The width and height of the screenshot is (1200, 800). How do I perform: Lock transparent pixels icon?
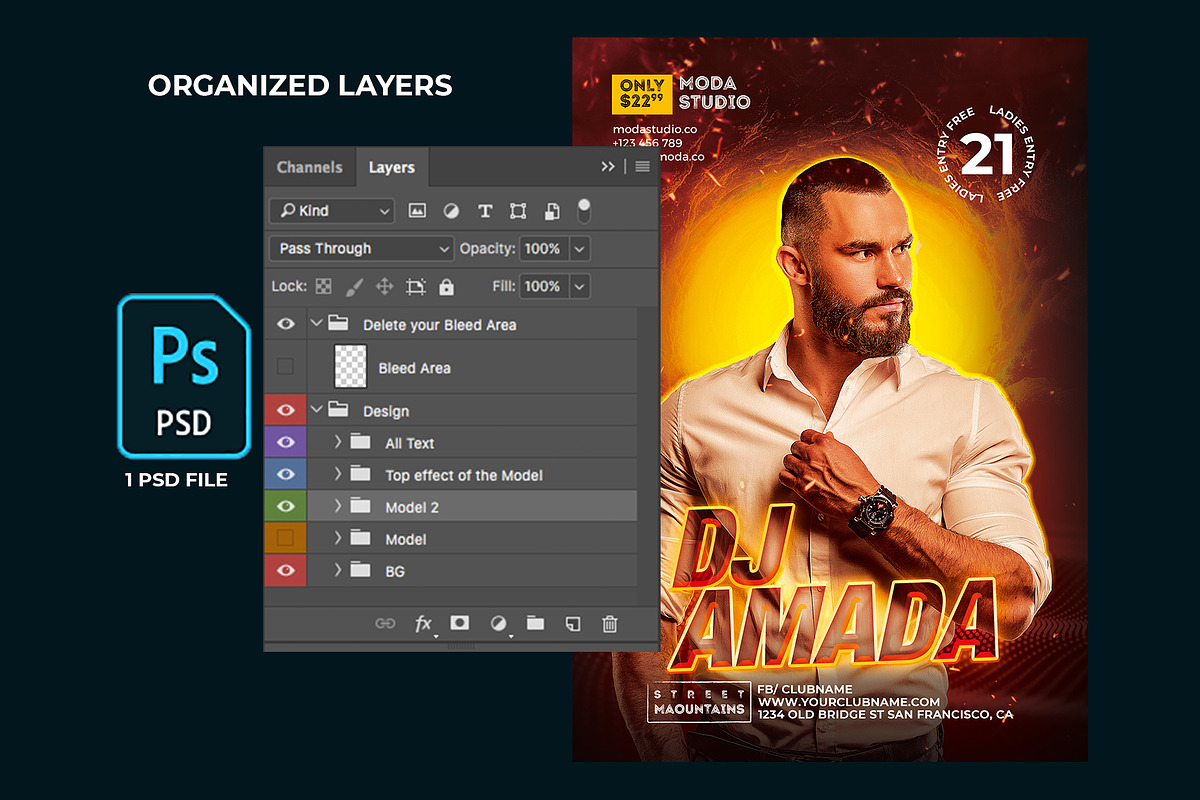323,286
